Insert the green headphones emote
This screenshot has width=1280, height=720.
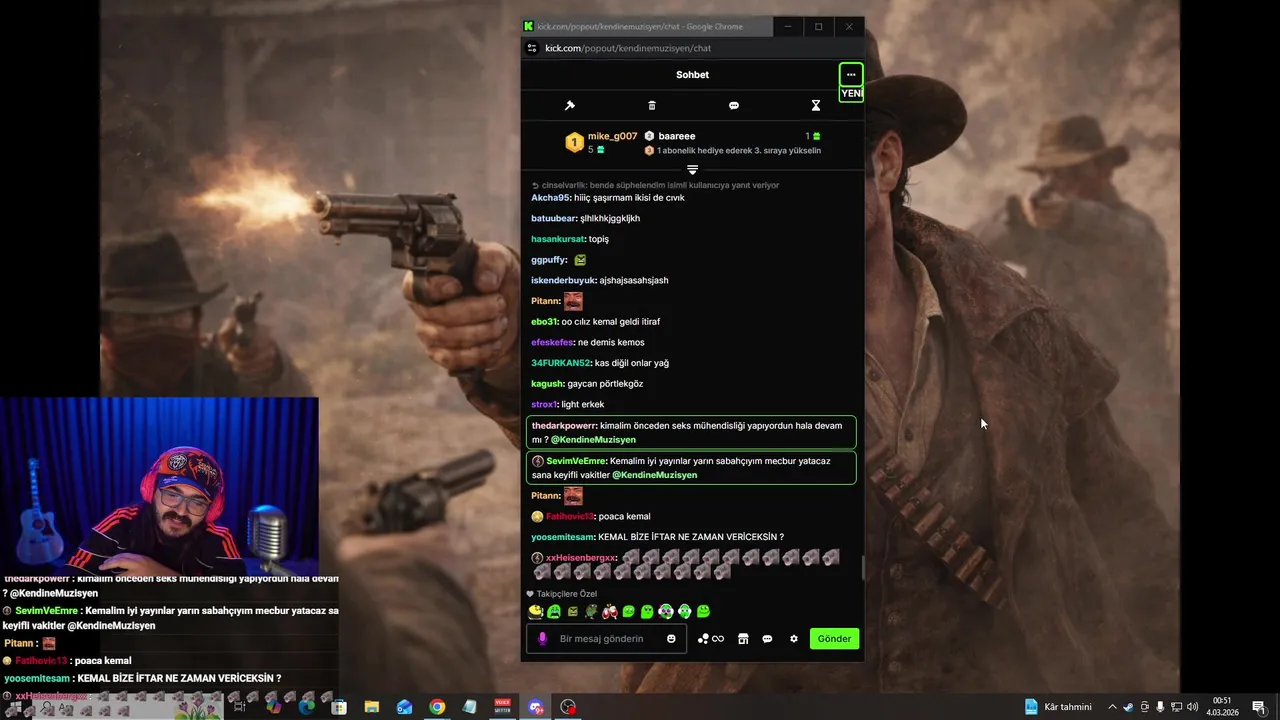[x=684, y=611]
